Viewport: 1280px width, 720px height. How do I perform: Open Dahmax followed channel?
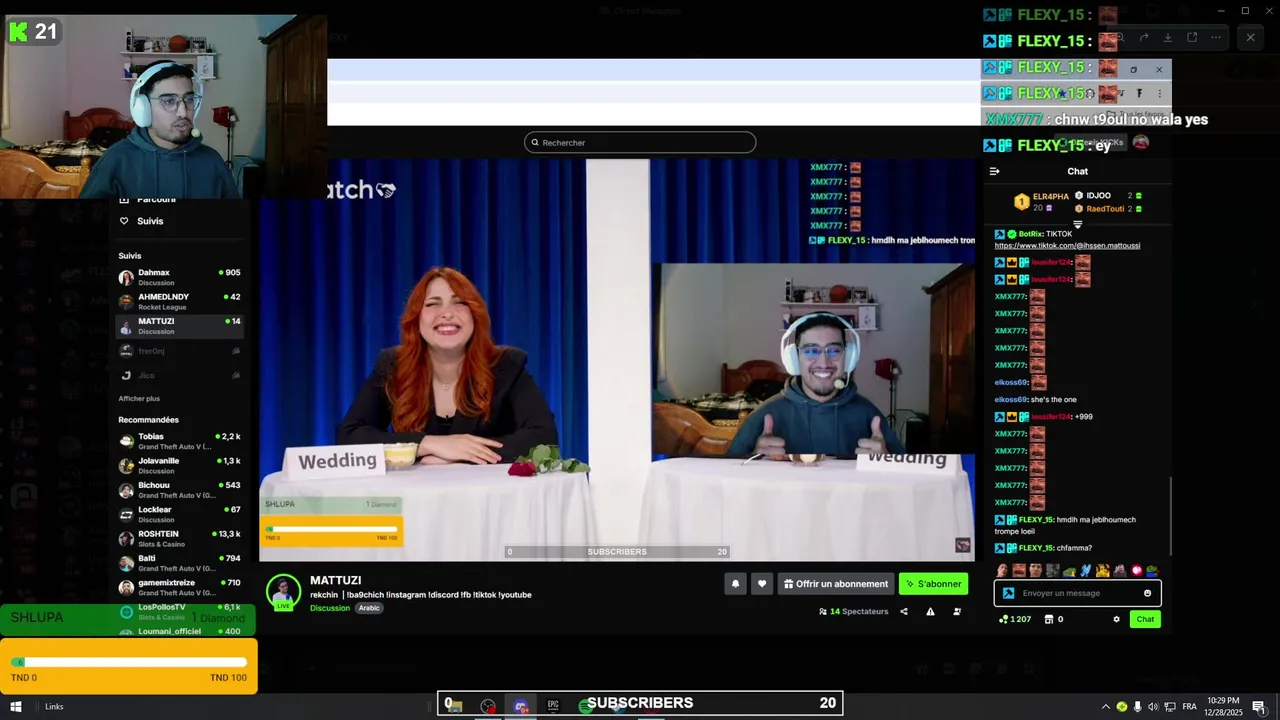180,277
